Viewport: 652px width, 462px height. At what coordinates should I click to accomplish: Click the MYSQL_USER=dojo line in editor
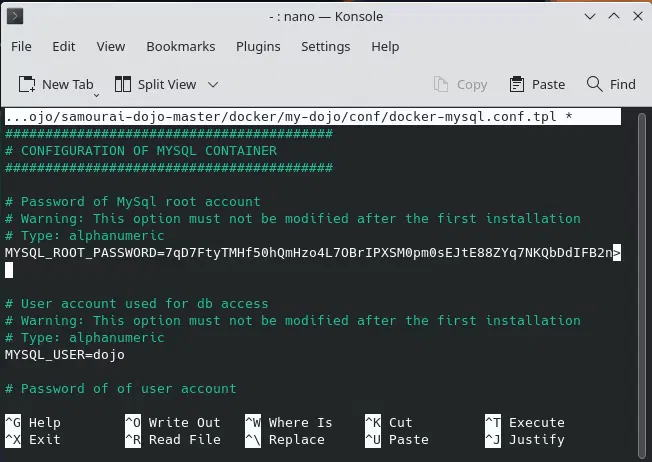pyautogui.click(x=64, y=355)
